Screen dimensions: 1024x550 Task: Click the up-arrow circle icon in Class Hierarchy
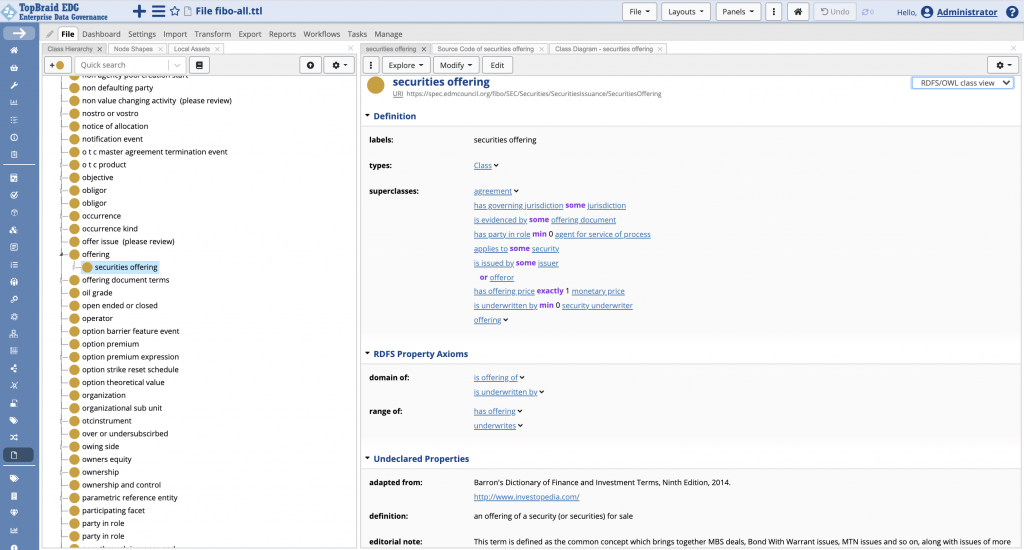click(x=310, y=65)
